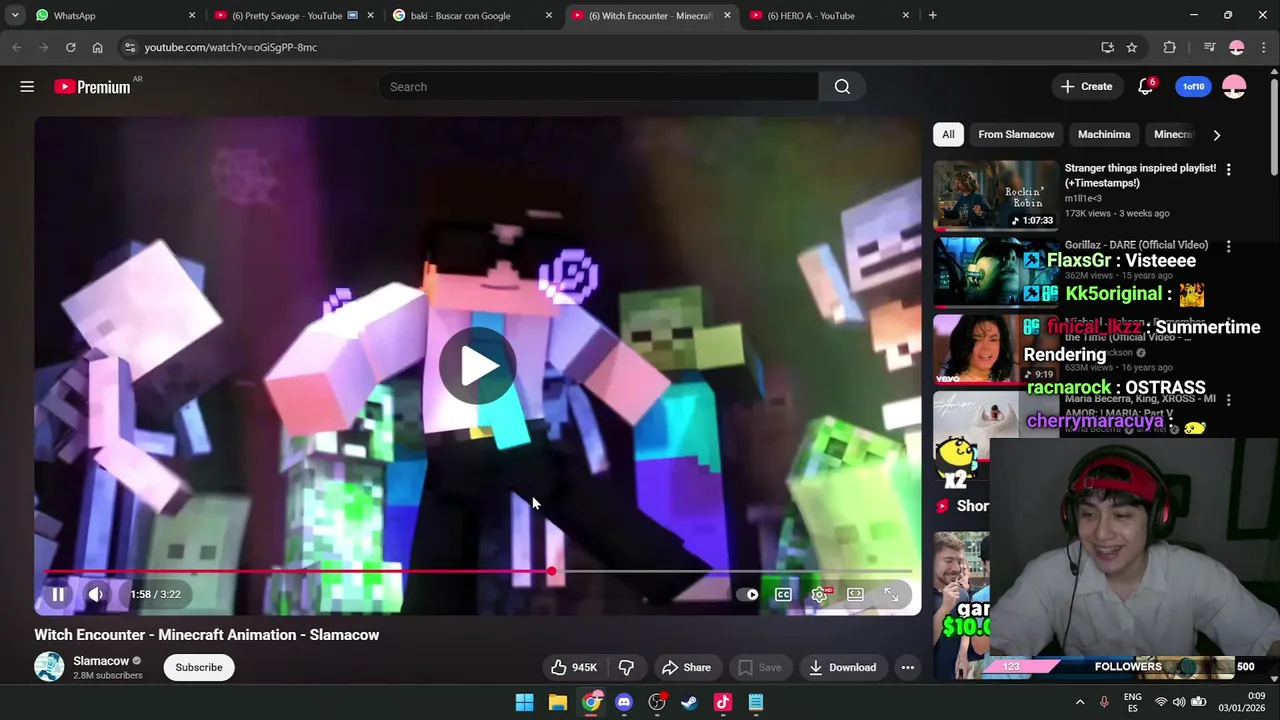The width and height of the screenshot is (1280, 720).
Task: Dislike the video thumbs-down button
Action: coord(627,667)
